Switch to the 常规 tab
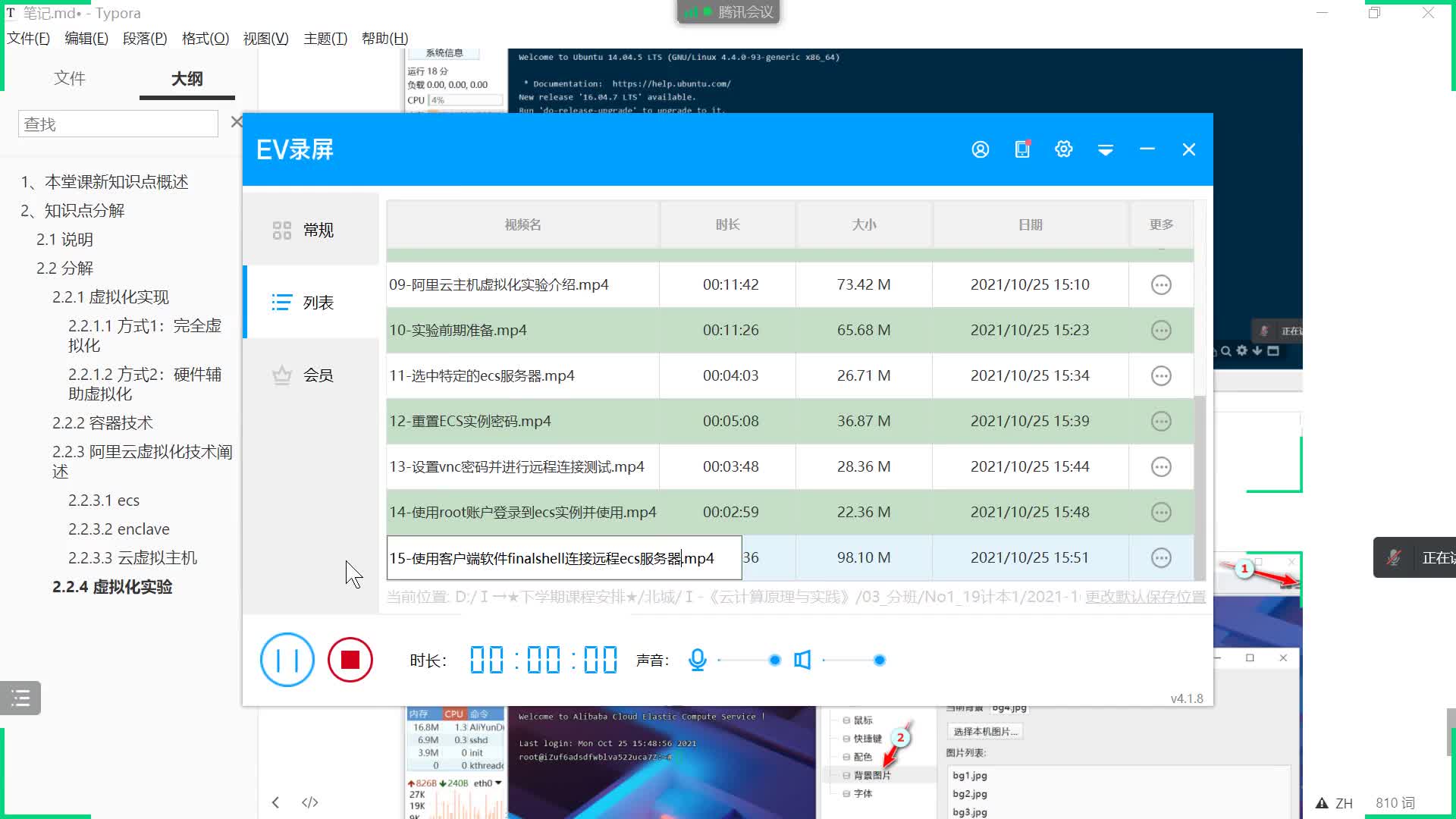 point(311,230)
